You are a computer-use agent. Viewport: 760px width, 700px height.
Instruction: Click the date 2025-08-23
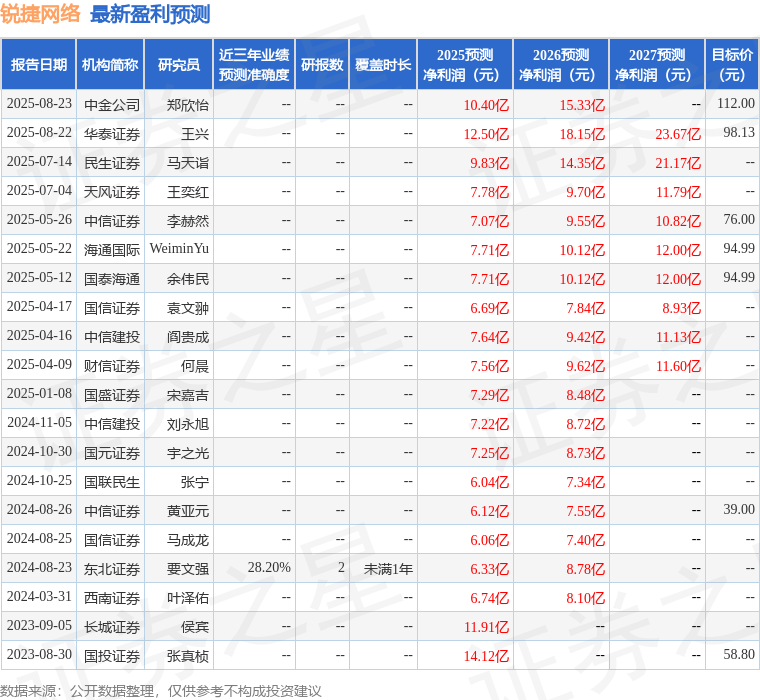pyautogui.click(x=39, y=104)
